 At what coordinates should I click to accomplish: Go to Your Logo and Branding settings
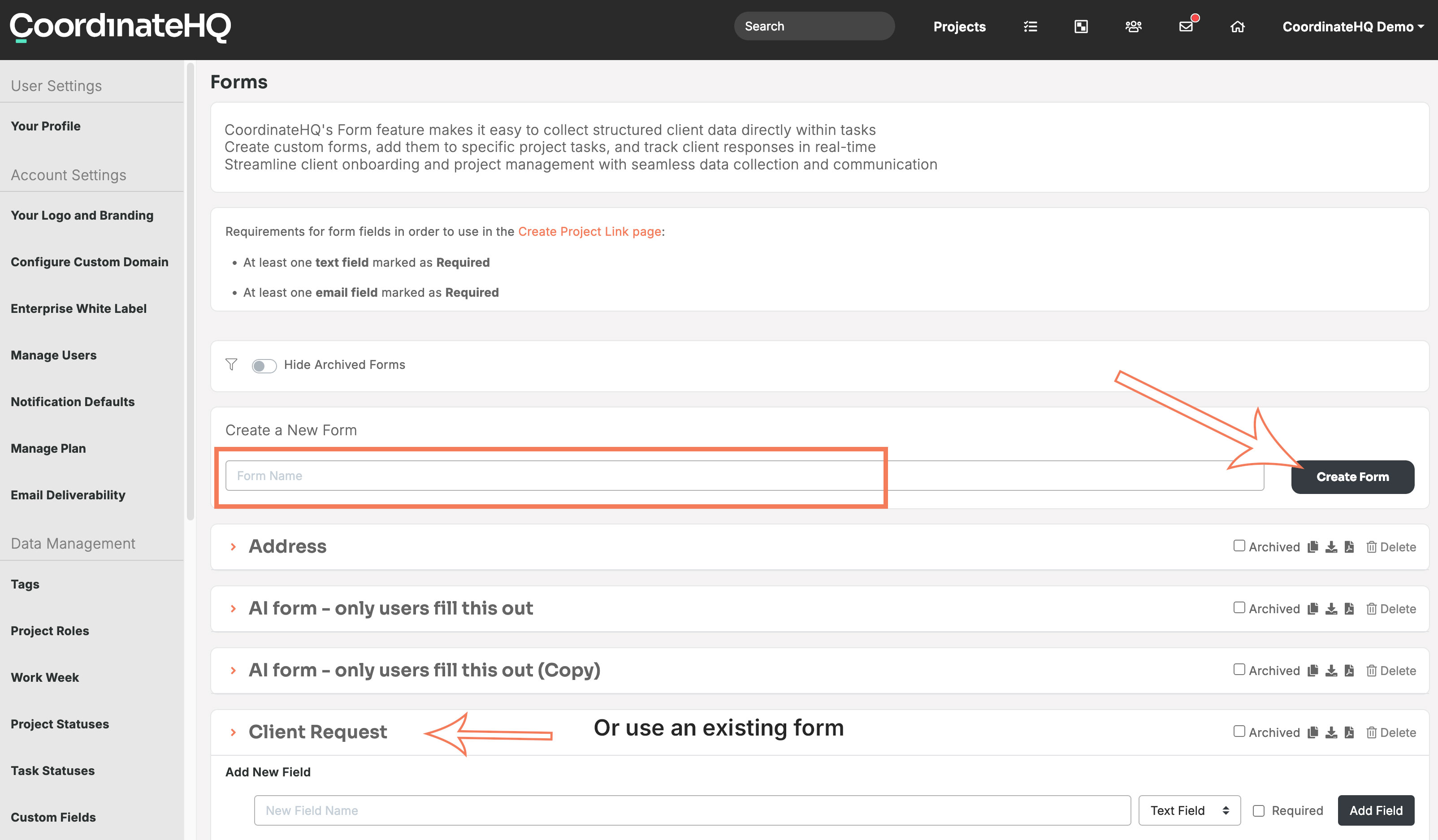(82, 215)
